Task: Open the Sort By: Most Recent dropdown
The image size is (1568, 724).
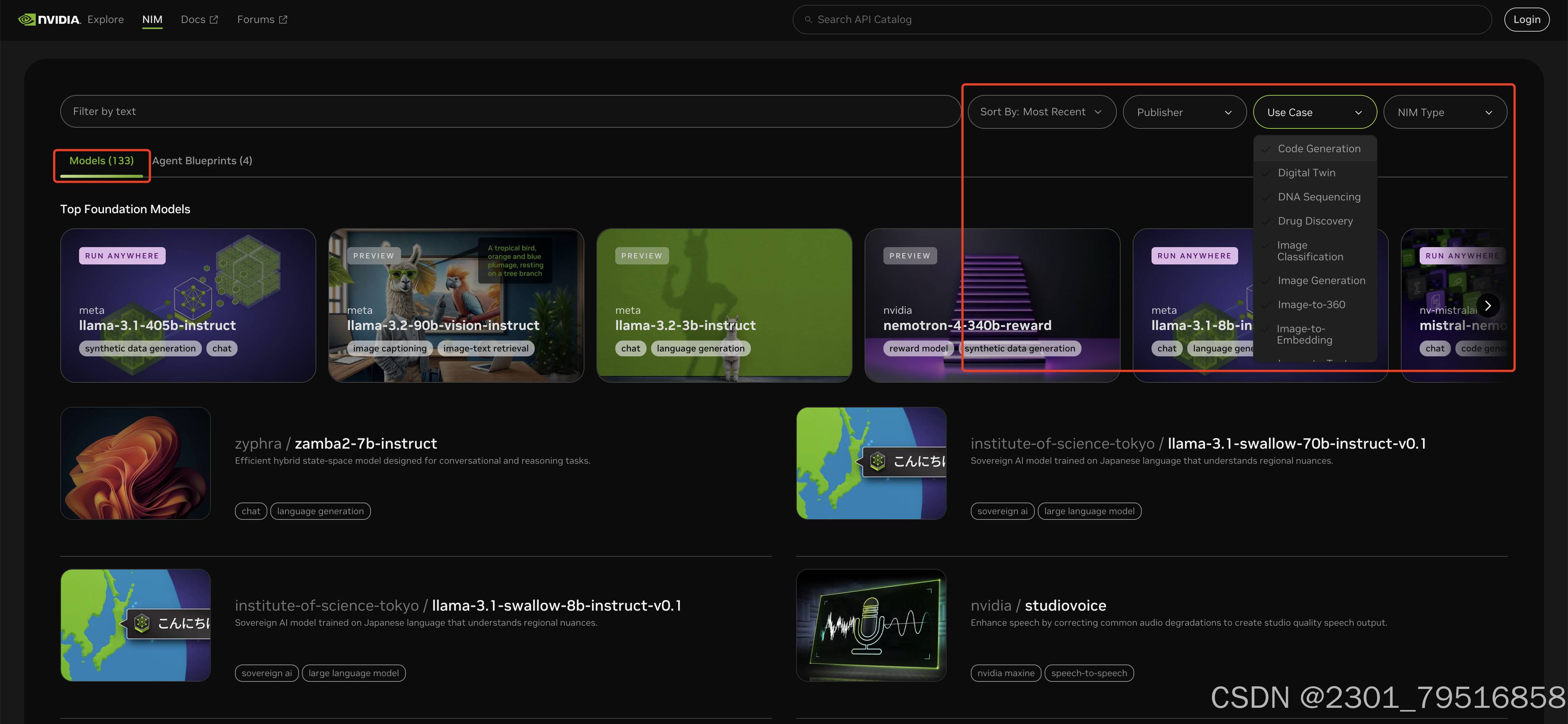Action: click(x=1042, y=112)
